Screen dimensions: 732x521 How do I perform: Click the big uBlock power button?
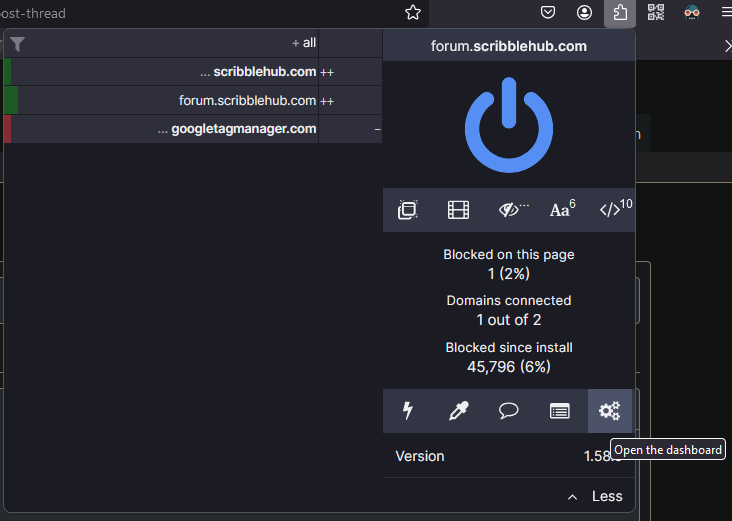pos(508,123)
